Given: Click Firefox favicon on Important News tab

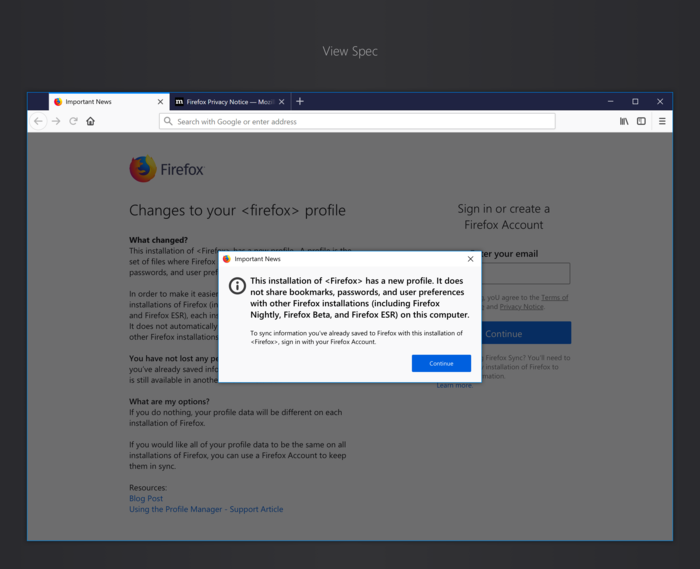Looking at the screenshot, I should [x=58, y=102].
